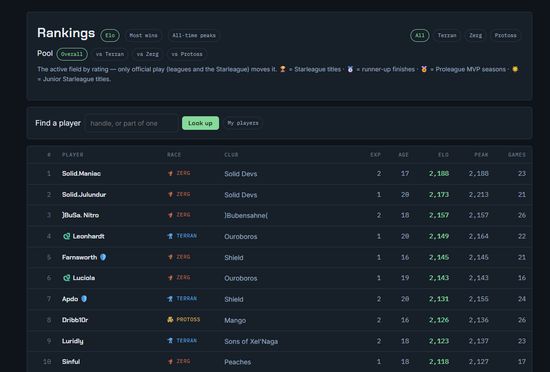This screenshot has width=550, height=372.
Task: Click the Junior Starleague titles icon
Action: tap(515, 69)
